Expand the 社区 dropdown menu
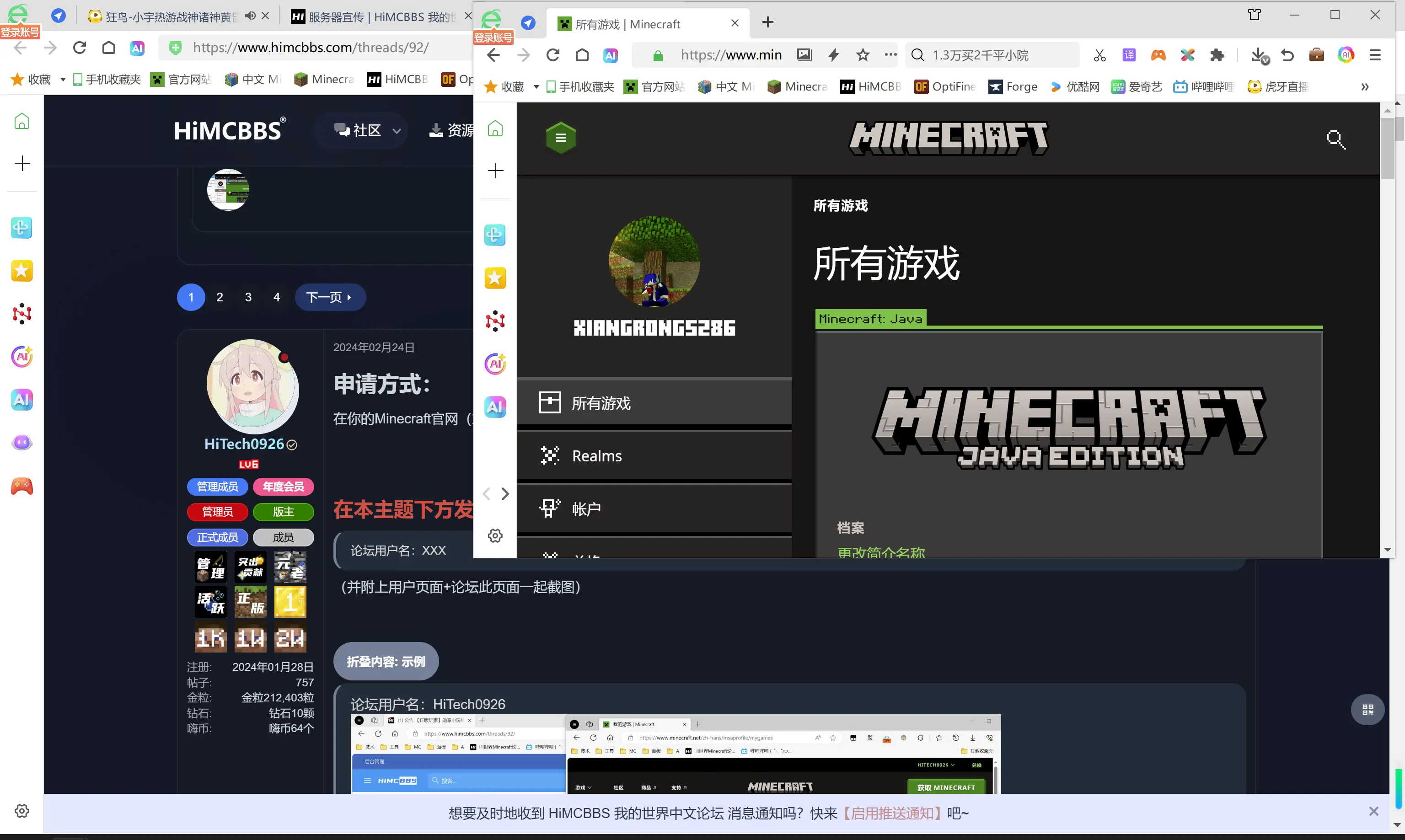The image size is (1405, 840). (x=367, y=130)
